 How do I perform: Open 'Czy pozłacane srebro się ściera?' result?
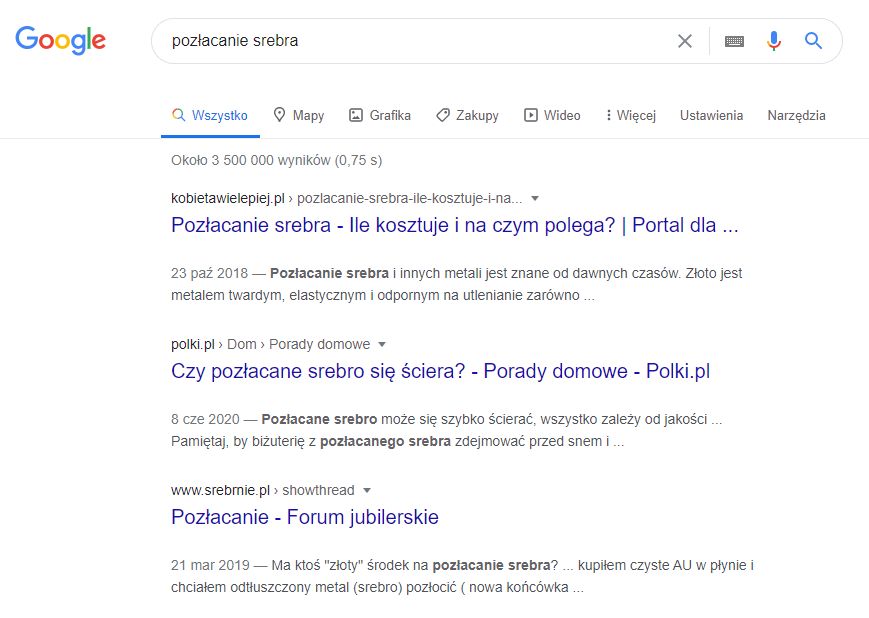tap(440, 371)
